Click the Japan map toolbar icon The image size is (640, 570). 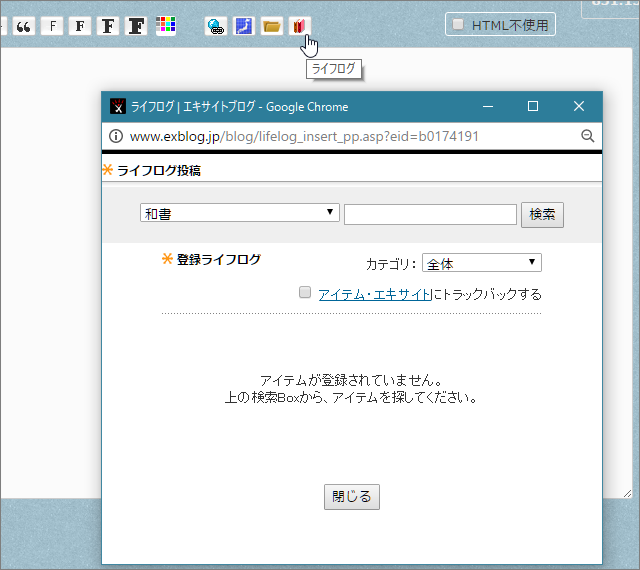(x=244, y=26)
